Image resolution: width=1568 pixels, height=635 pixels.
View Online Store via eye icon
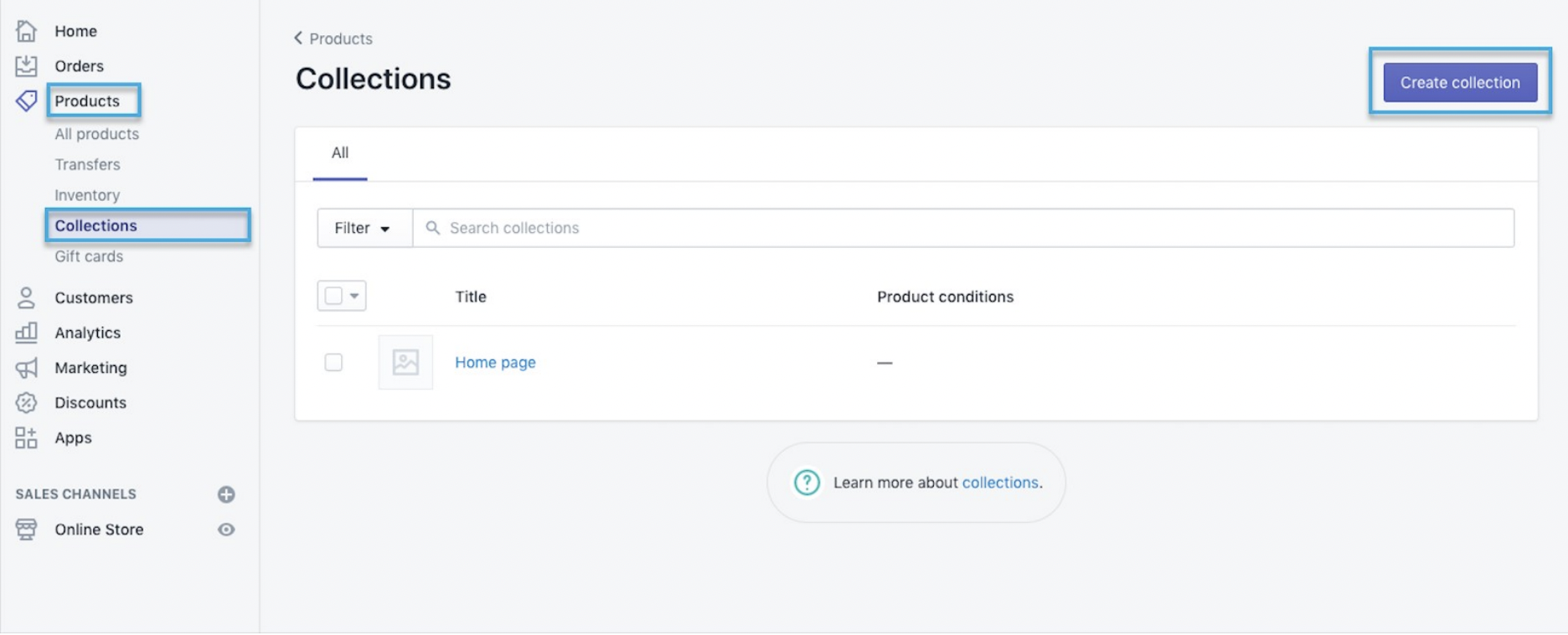[226, 529]
